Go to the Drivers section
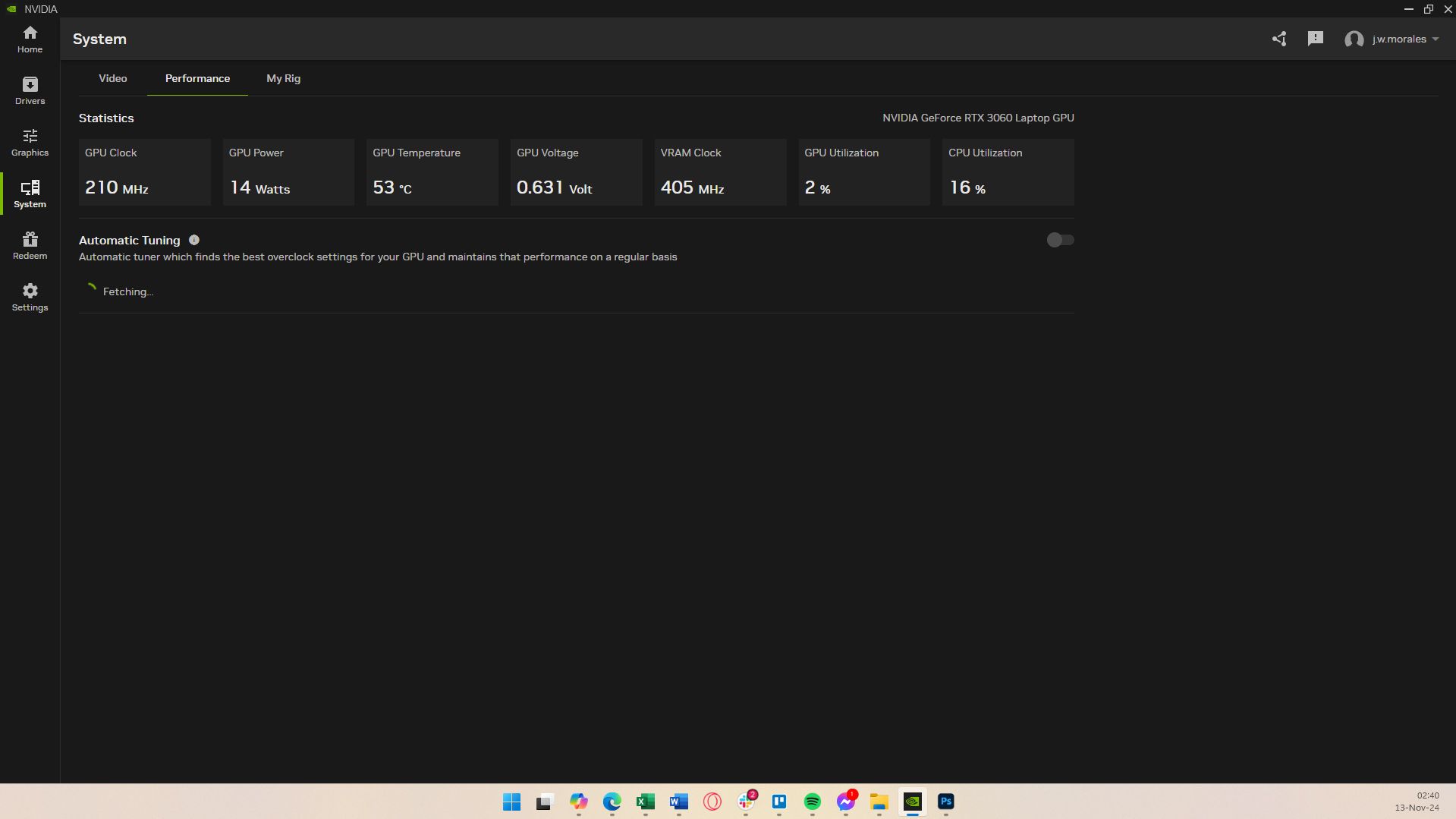 point(30,90)
